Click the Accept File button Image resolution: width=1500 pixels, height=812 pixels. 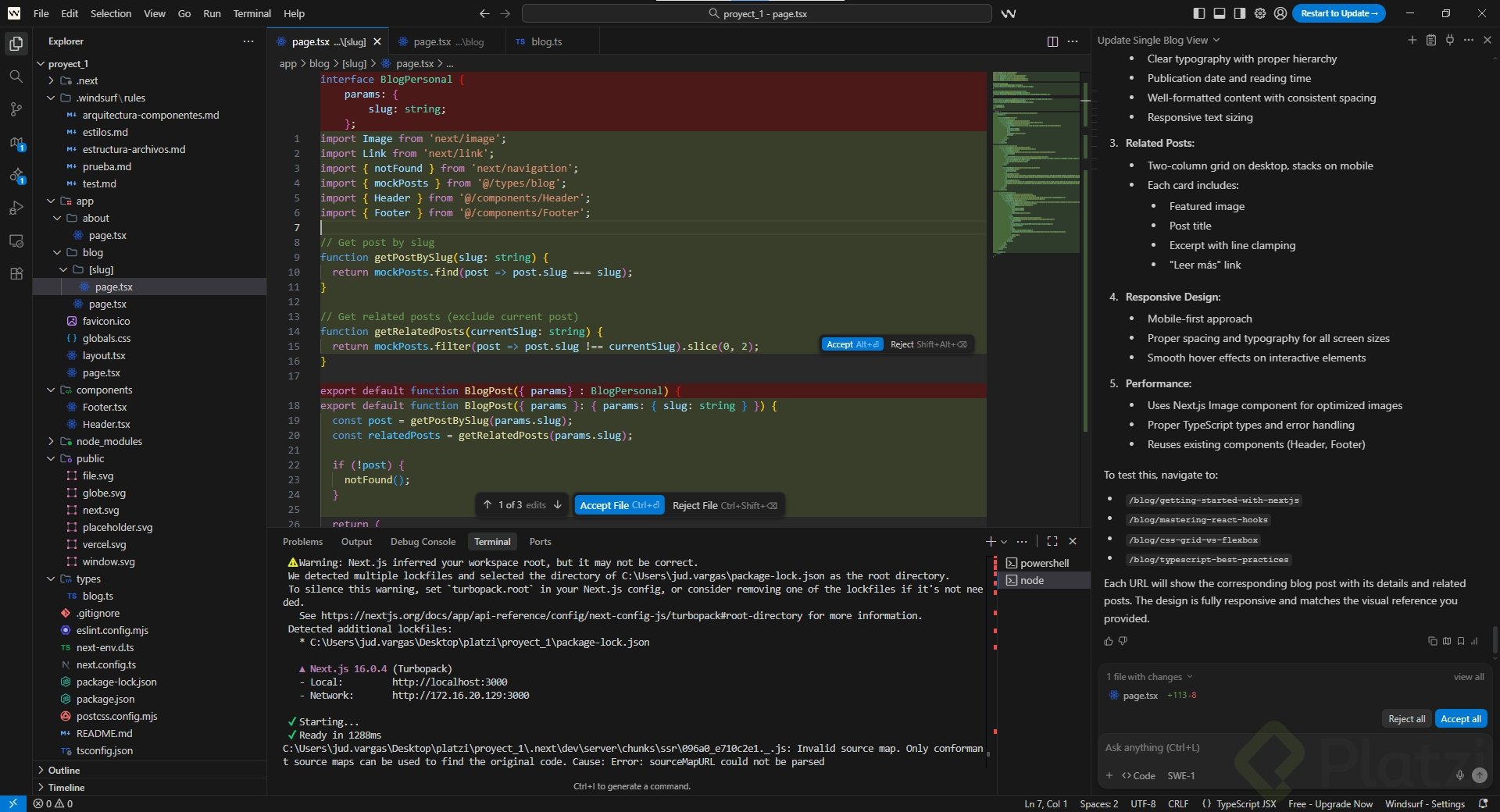tap(620, 505)
